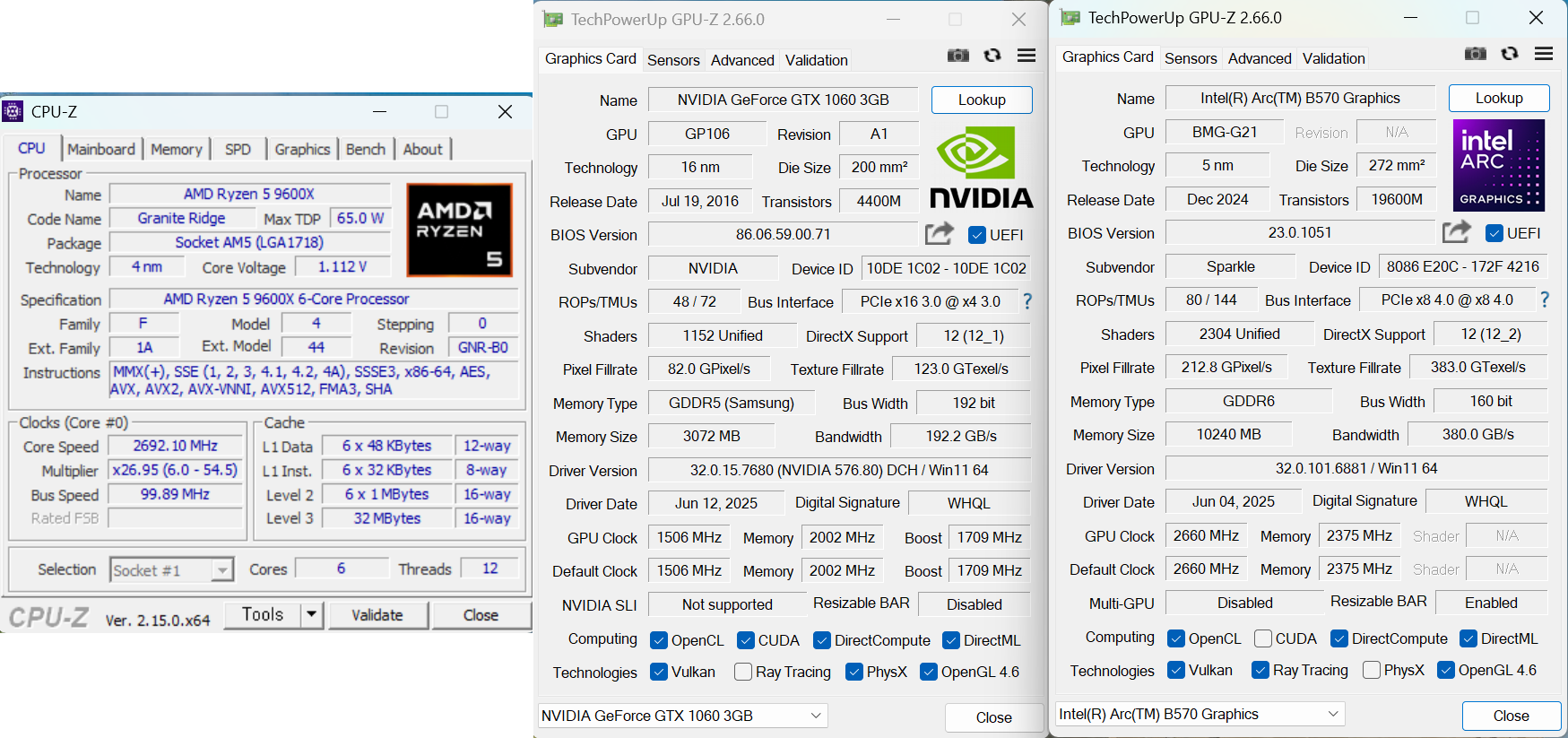Open Validation tab in Arc B570 GPU-Z
This screenshot has width=1568, height=738.
point(1334,58)
